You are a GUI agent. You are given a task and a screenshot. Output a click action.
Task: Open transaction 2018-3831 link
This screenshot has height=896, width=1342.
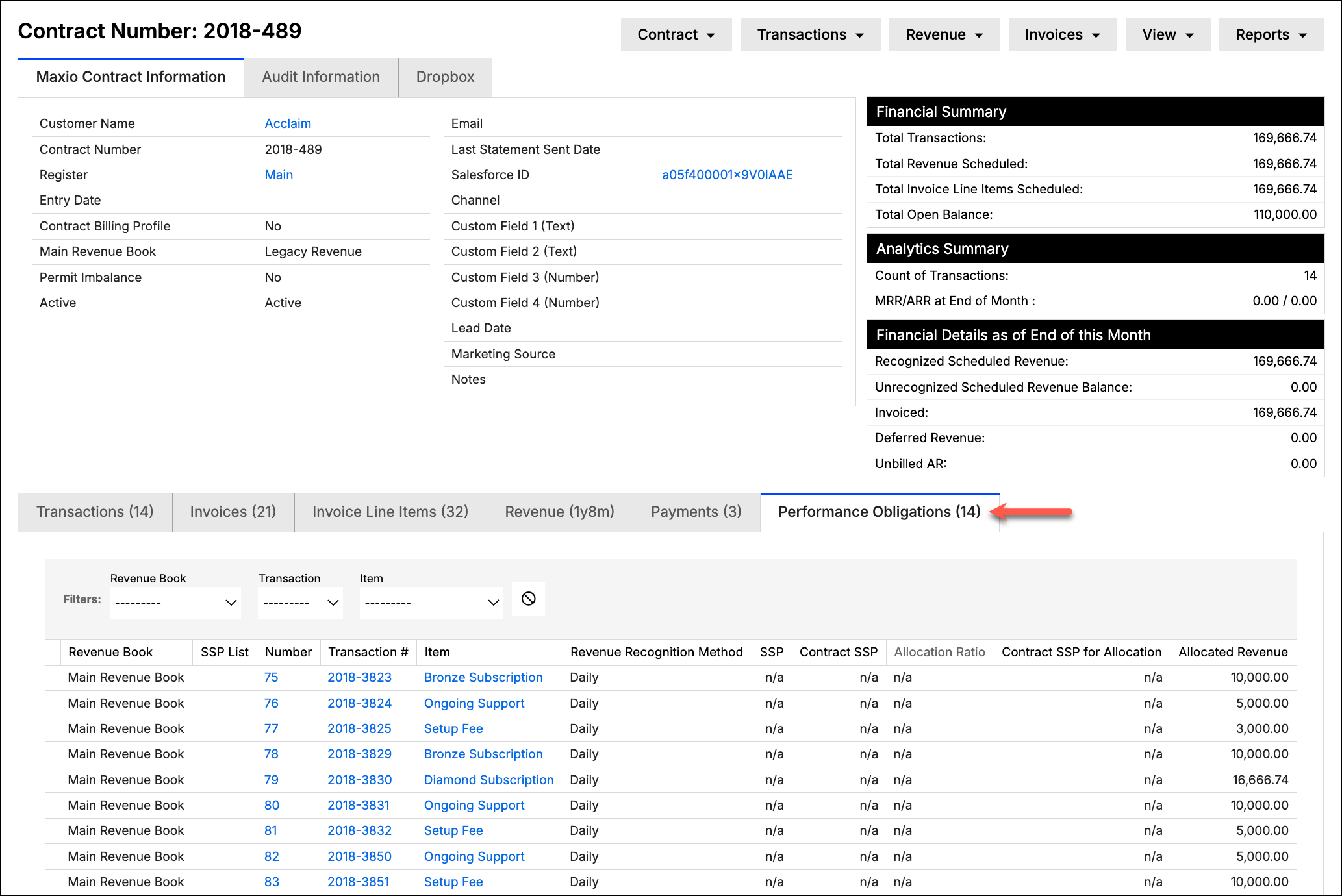point(359,805)
